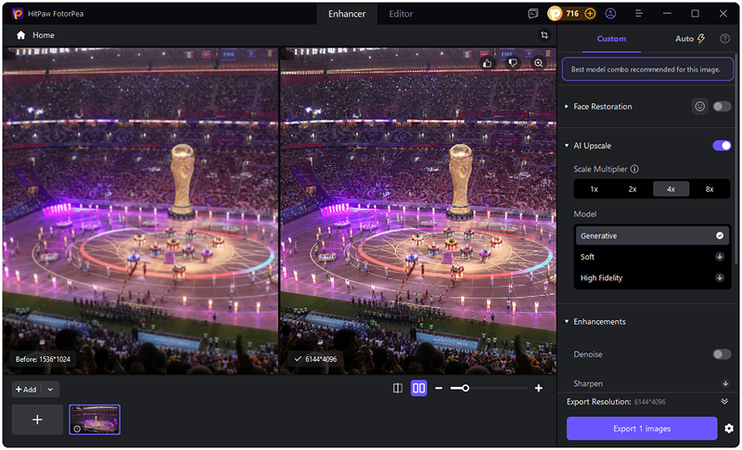Viewport: 742px width, 450px height.
Task: Open the help question mark icon
Action: click(724, 39)
